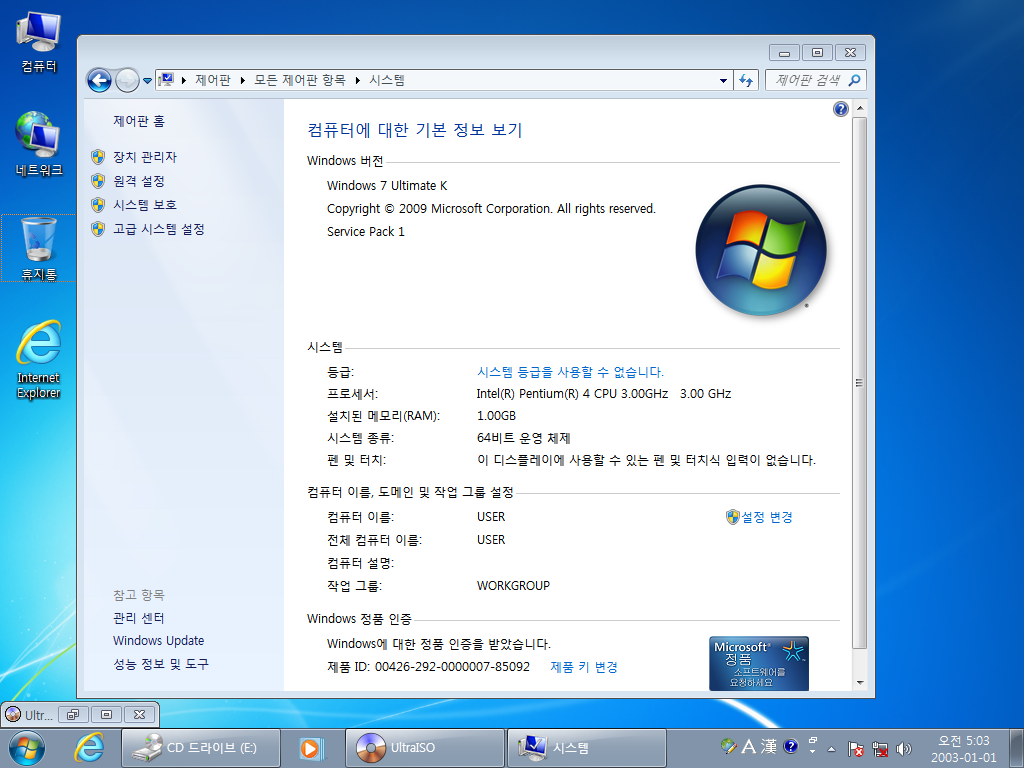The width and height of the screenshot is (1024, 768).
Task: Open 장치 관리자 (Device Manager)
Action: pos(145,157)
